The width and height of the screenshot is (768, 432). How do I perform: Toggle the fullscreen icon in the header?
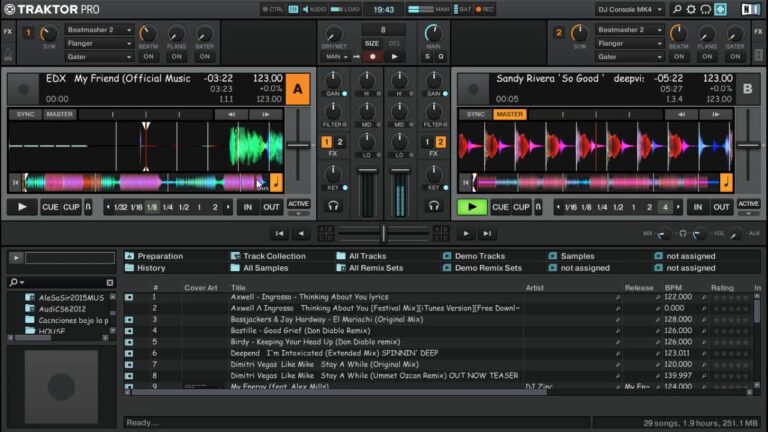[x=720, y=9]
